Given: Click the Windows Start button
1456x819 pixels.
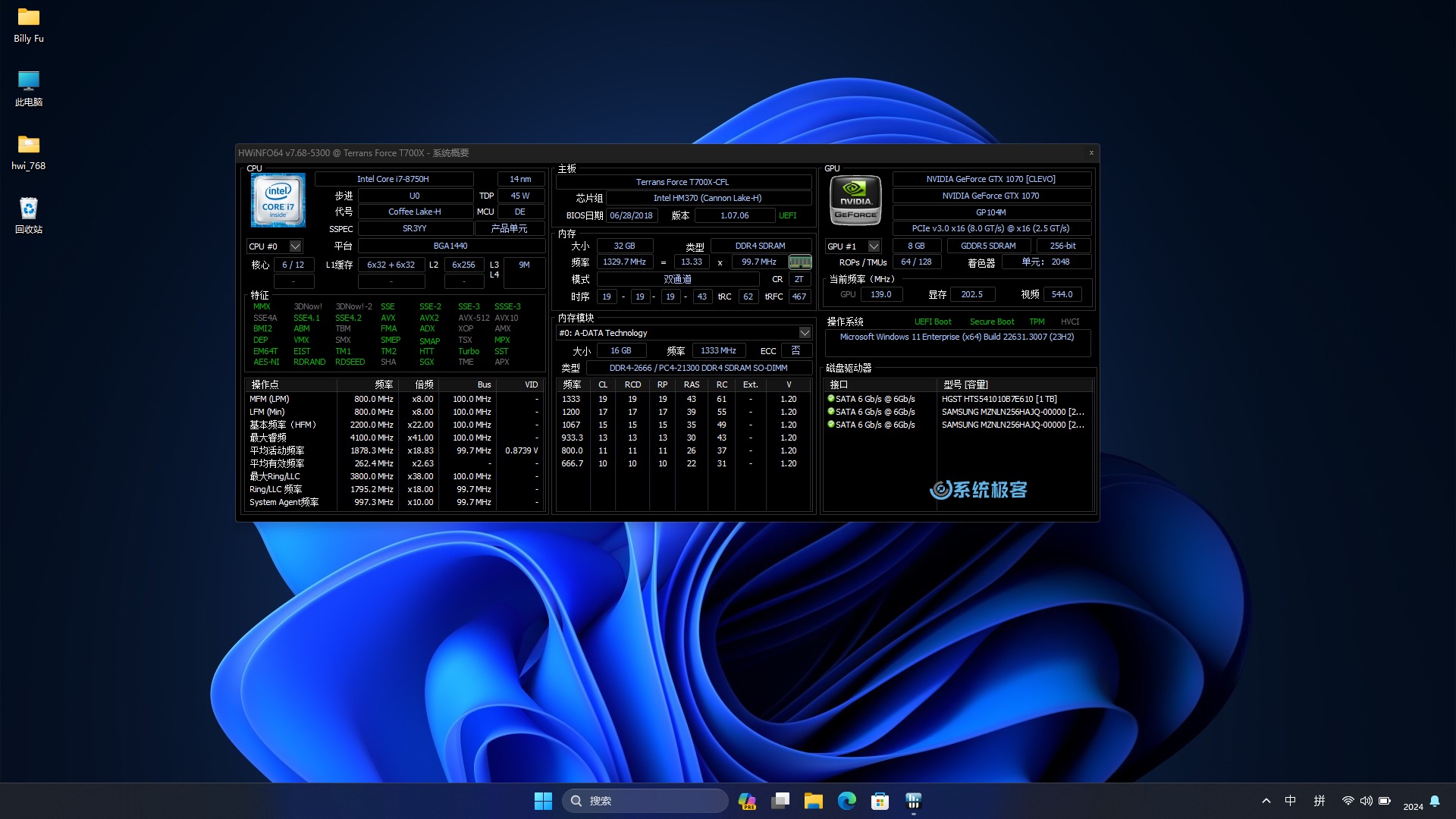Looking at the screenshot, I should pyautogui.click(x=543, y=801).
